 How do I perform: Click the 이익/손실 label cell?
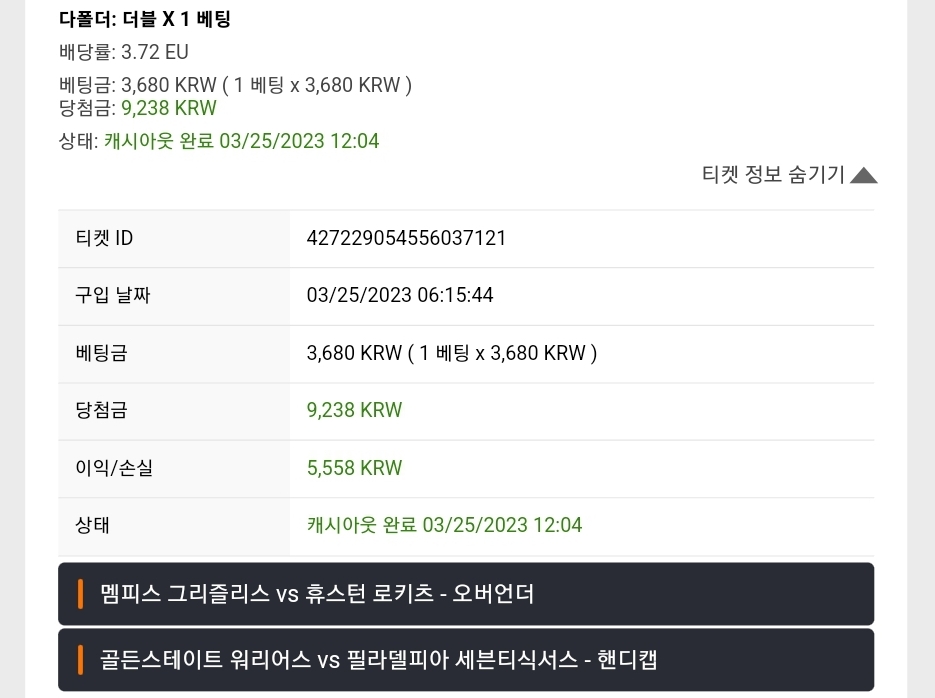coord(174,469)
